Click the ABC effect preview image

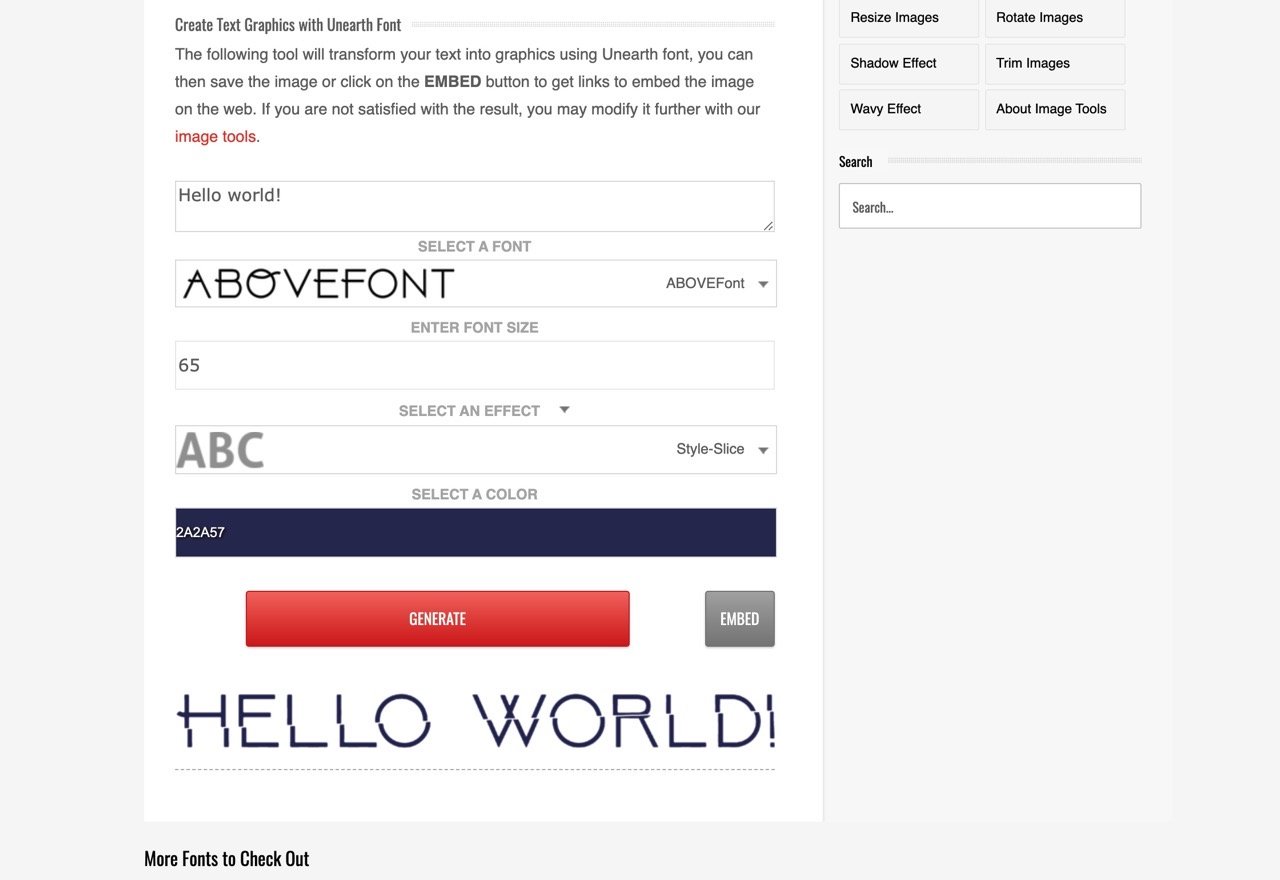click(x=220, y=450)
